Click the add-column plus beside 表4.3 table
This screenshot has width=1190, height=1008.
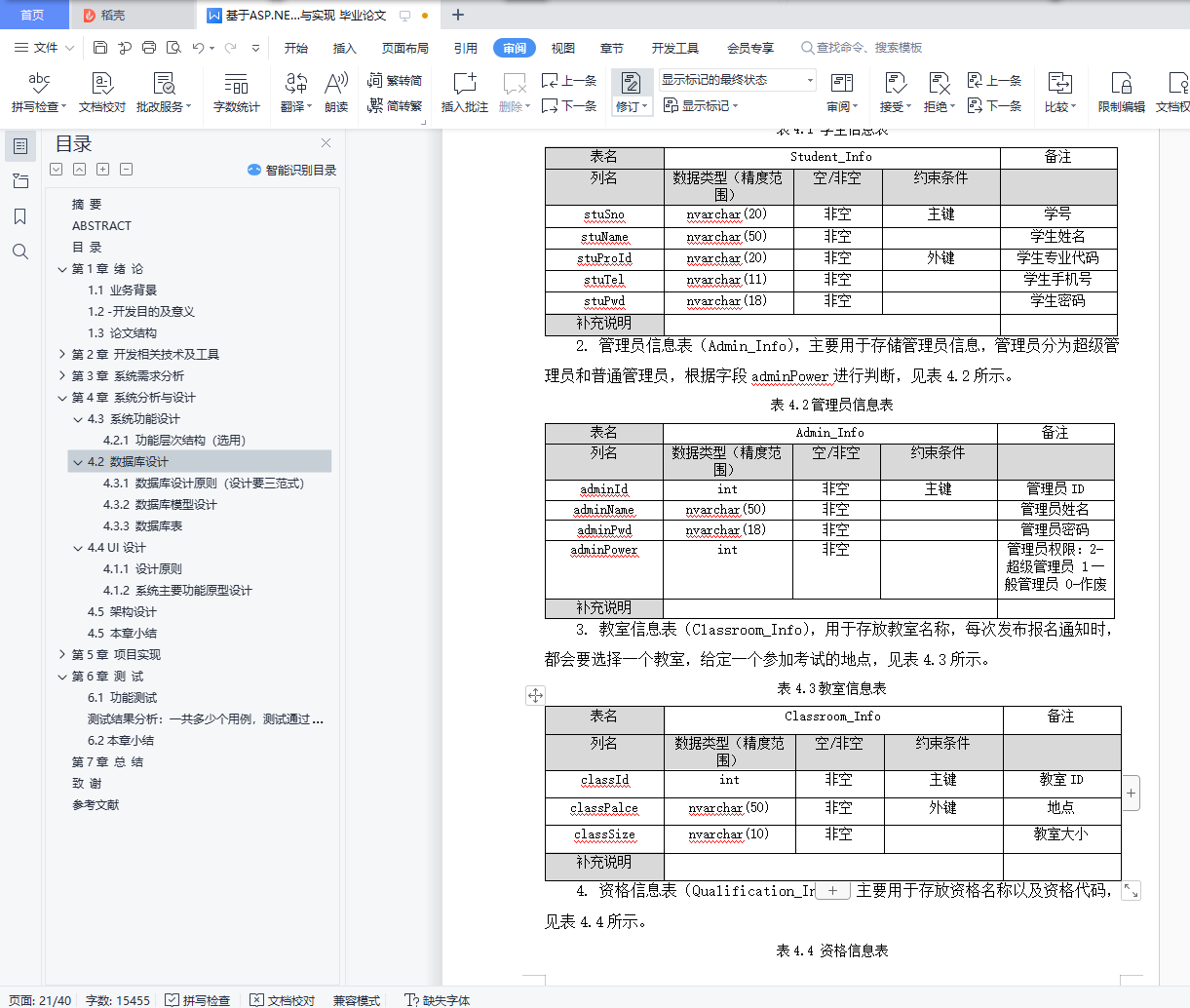click(x=1131, y=794)
